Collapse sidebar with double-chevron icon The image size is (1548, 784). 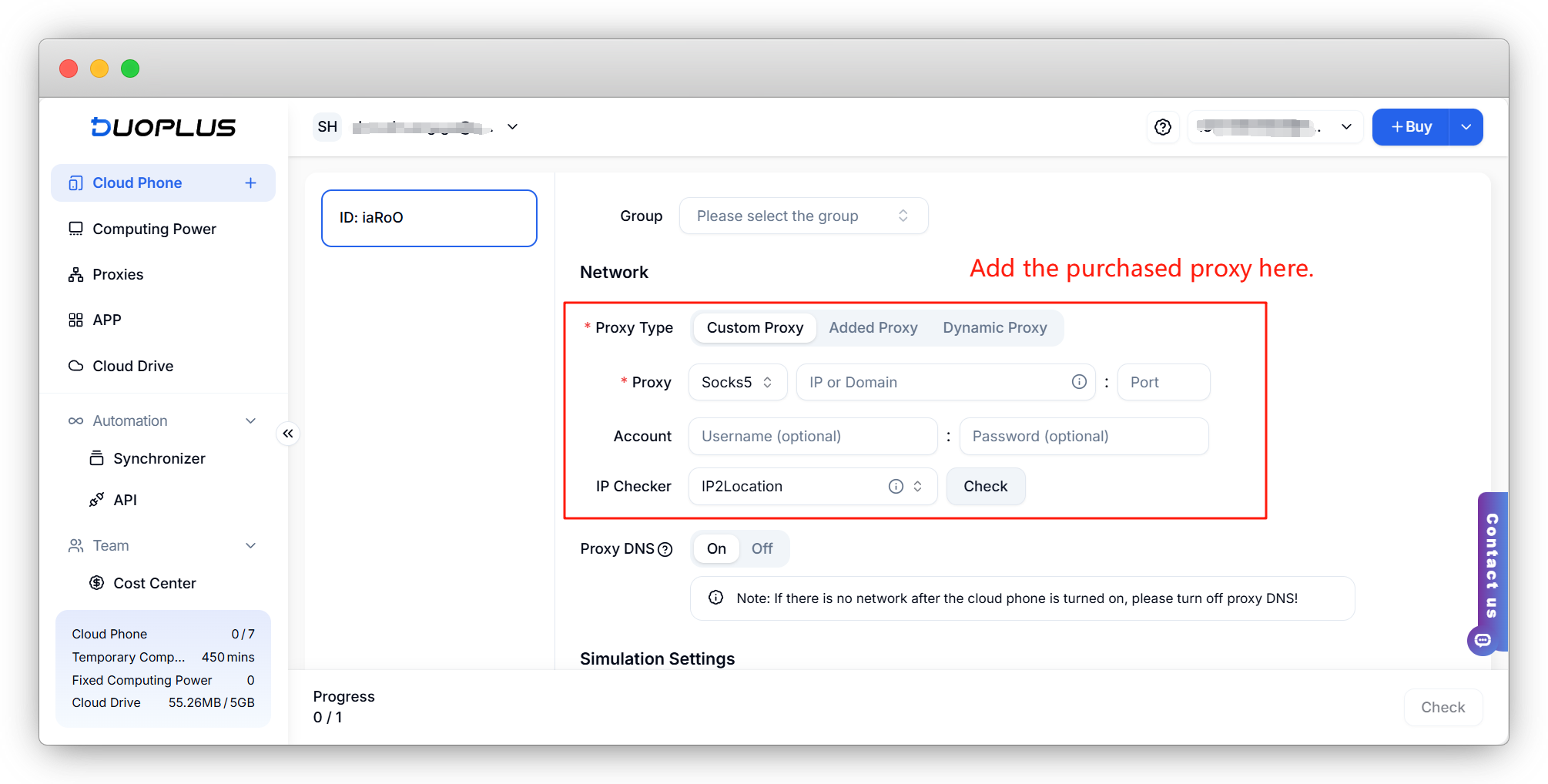click(288, 434)
